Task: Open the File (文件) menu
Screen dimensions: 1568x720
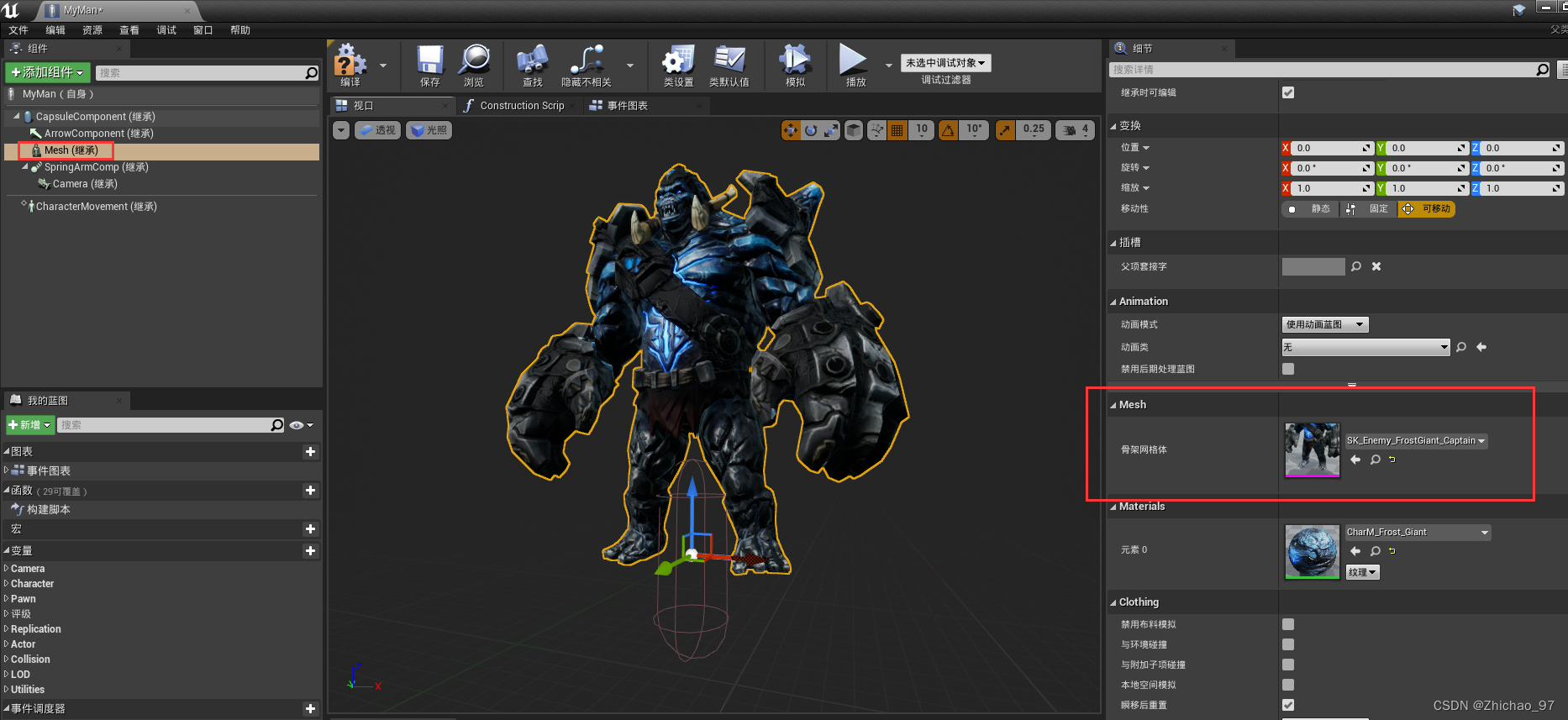Action: click(18, 29)
